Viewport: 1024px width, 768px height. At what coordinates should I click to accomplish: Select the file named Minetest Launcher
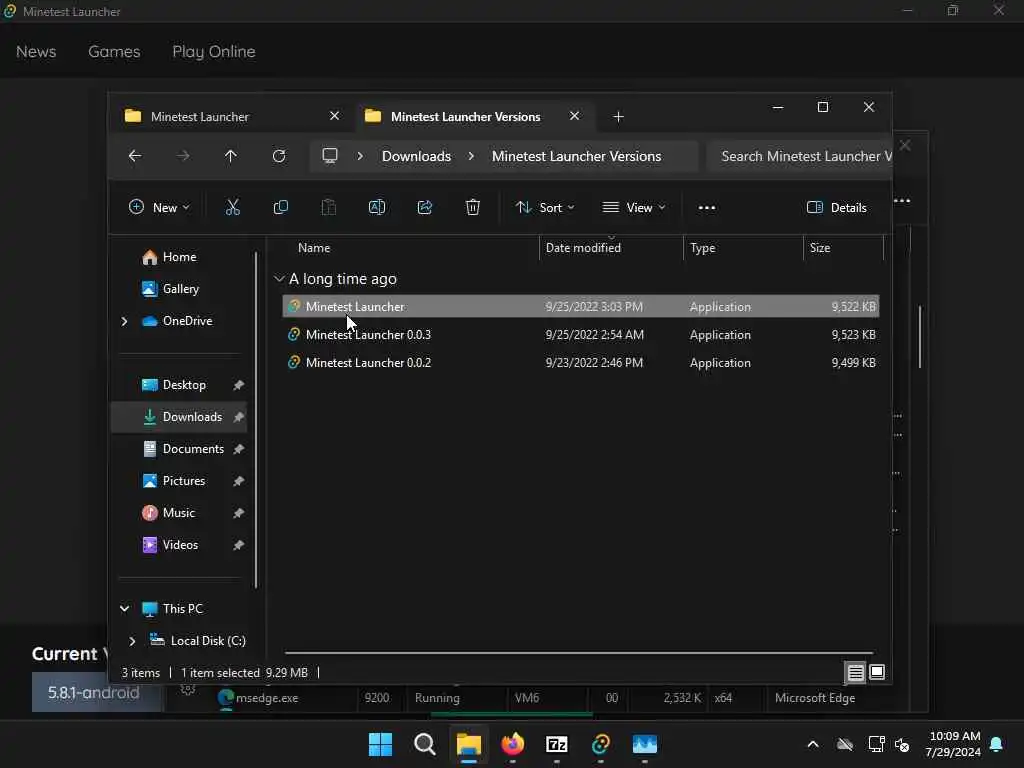581,307
